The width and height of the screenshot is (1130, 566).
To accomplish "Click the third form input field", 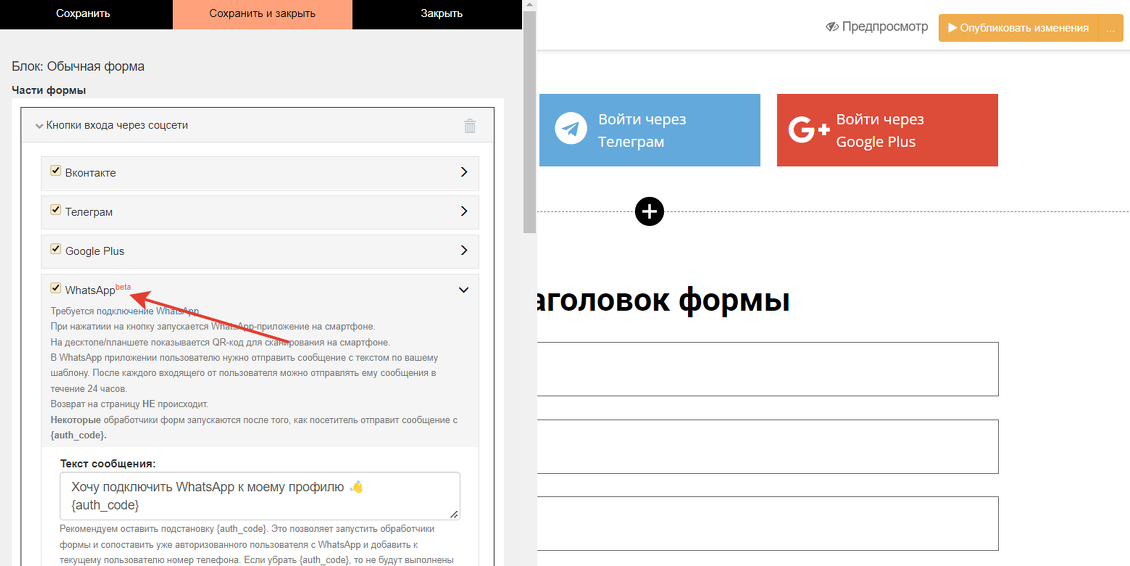I will 767,523.
